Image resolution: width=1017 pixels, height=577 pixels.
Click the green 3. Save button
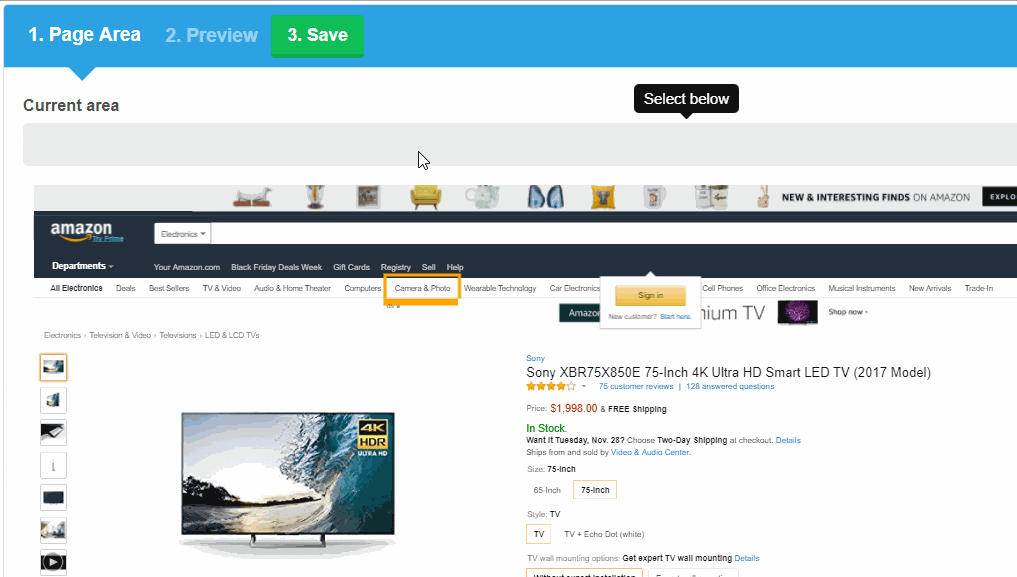coord(317,35)
